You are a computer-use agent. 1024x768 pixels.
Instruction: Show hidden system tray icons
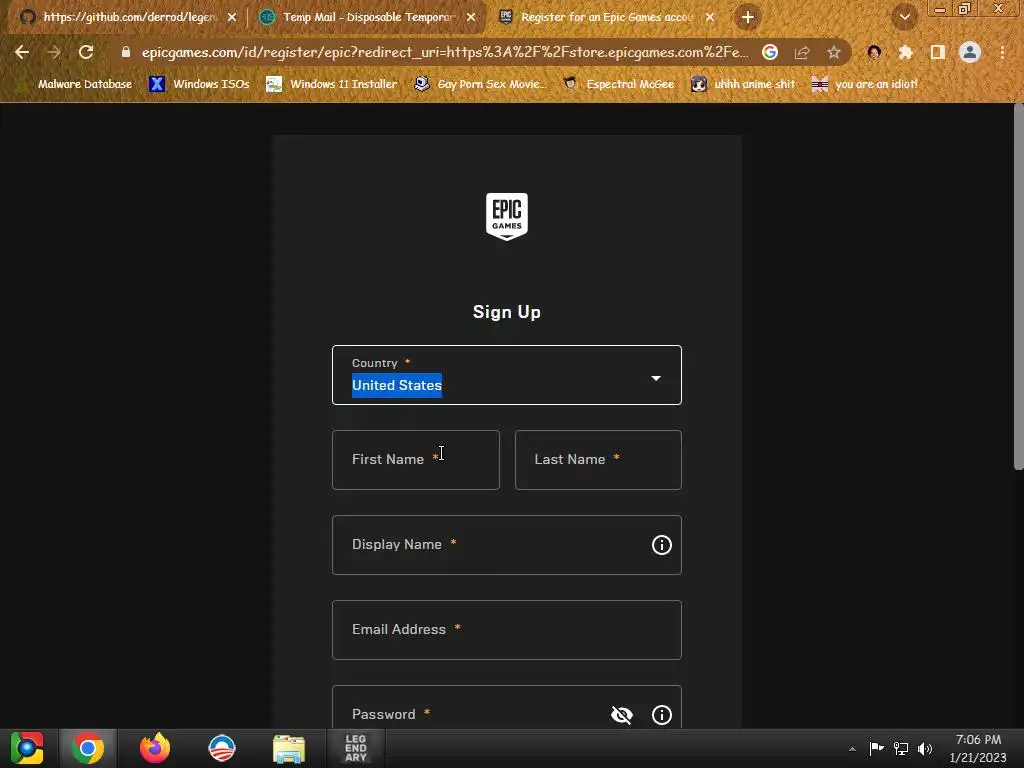pyautogui.click(x=852, y=749)
